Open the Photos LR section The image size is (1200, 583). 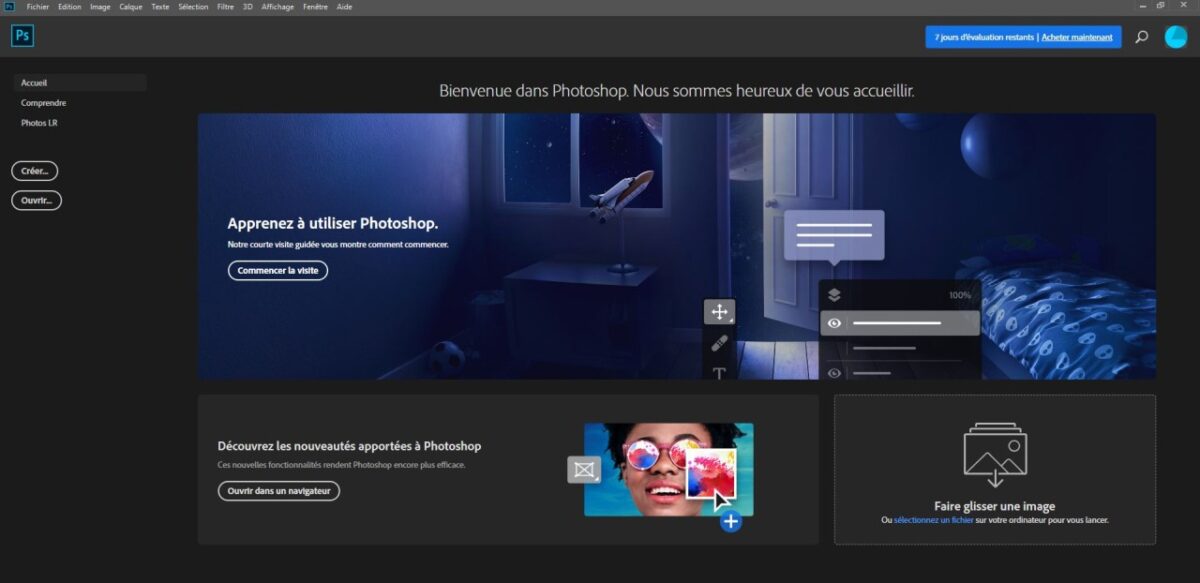40,123
